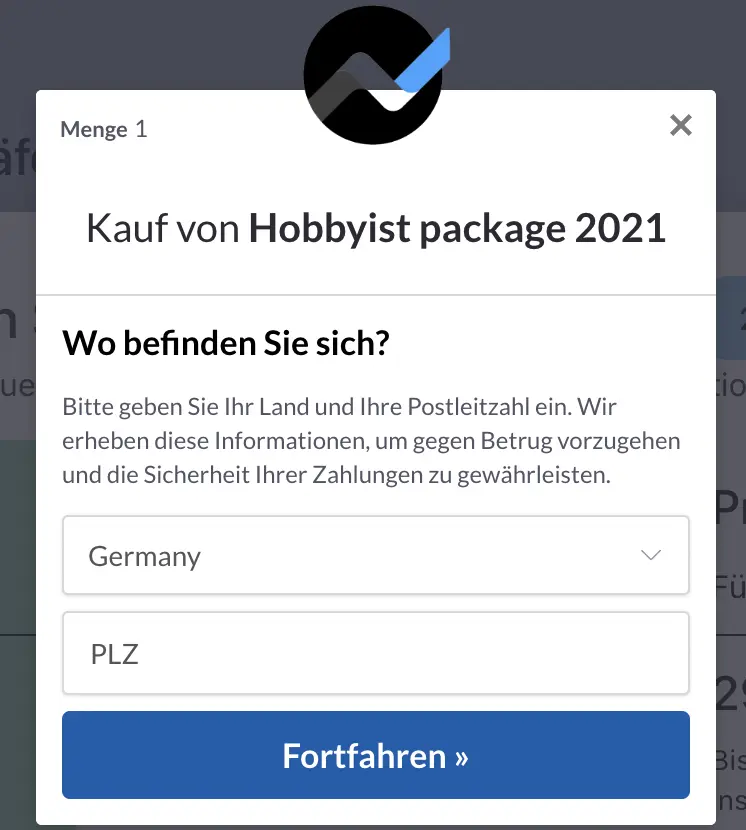Expand country list via chevron arrow
Screen dimensions: 746x830
[651, 556]
